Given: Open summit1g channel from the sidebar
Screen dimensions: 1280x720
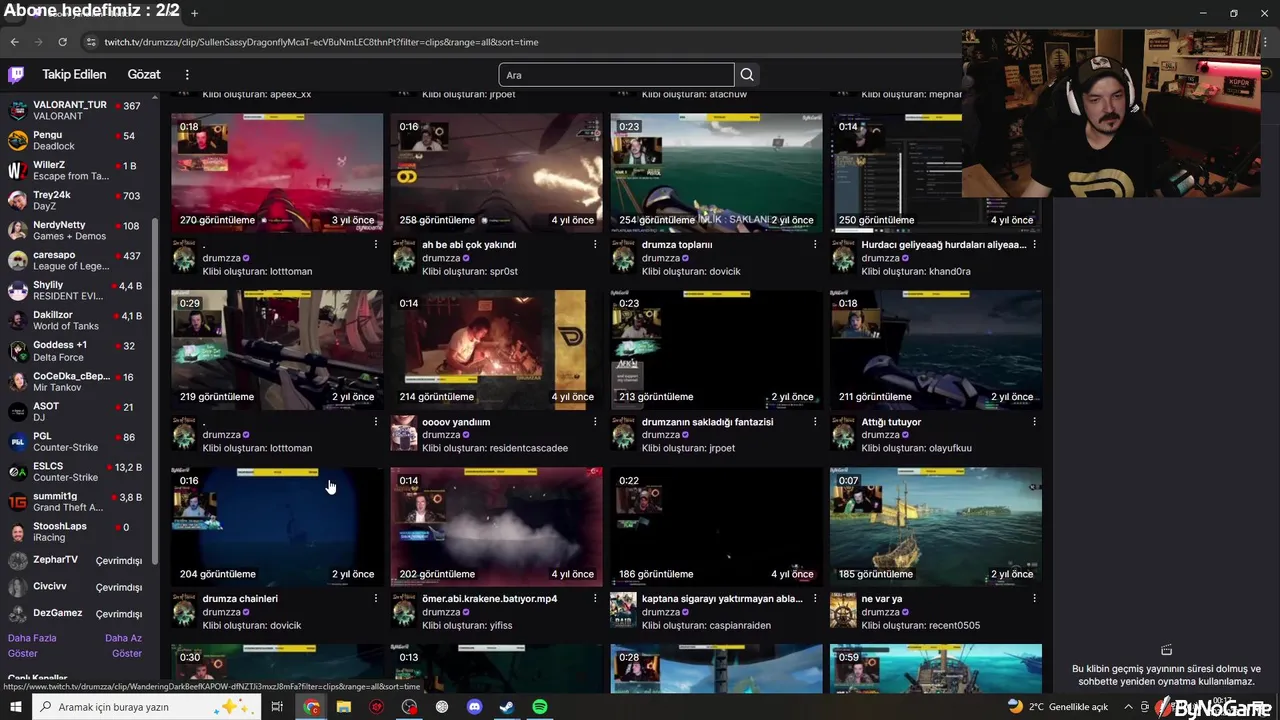Looking at the screenshot, I should (x=76, y=501).
